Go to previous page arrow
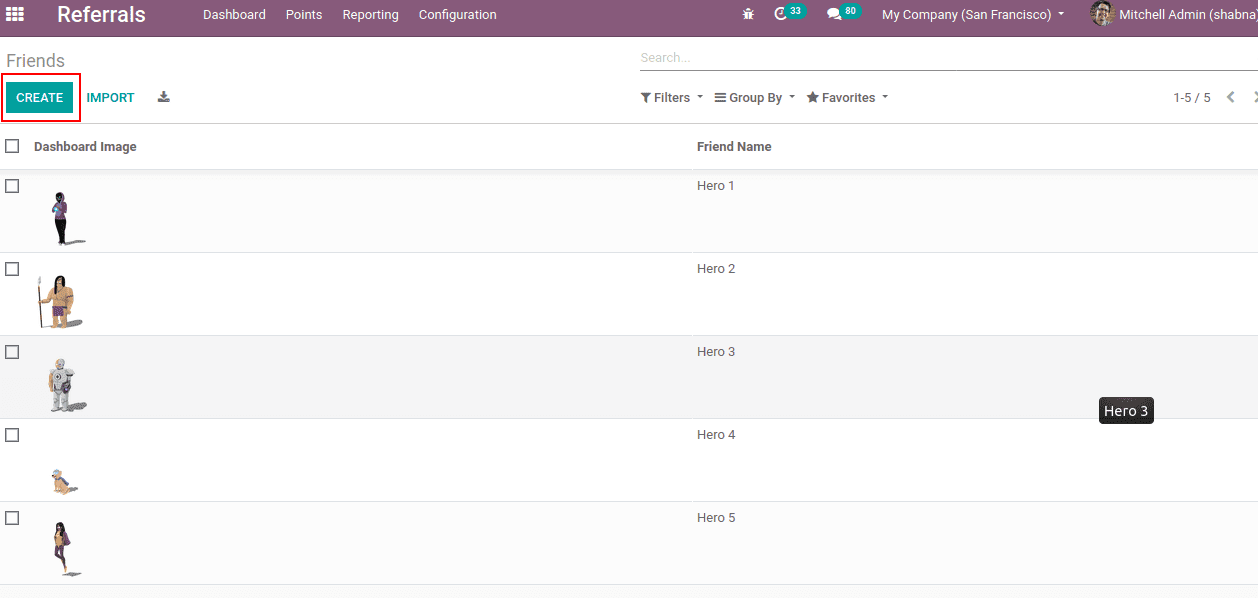Image resolution: width=1258 pixels, height=598 pixels. click(1231, 97)
